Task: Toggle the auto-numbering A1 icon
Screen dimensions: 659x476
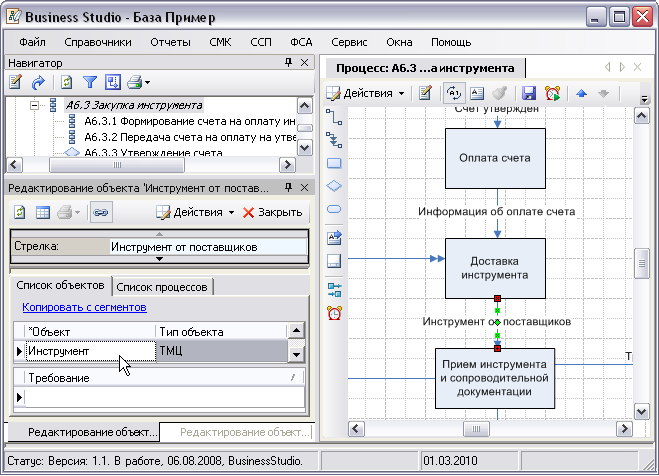Action: pyautogui.click(x=454, y=93)
